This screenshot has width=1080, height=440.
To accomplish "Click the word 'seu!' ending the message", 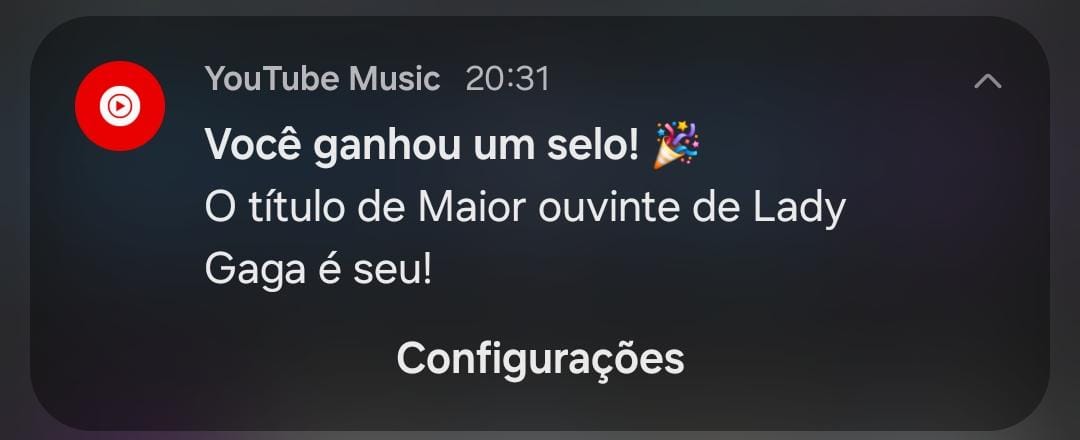I will click(393, 271).
